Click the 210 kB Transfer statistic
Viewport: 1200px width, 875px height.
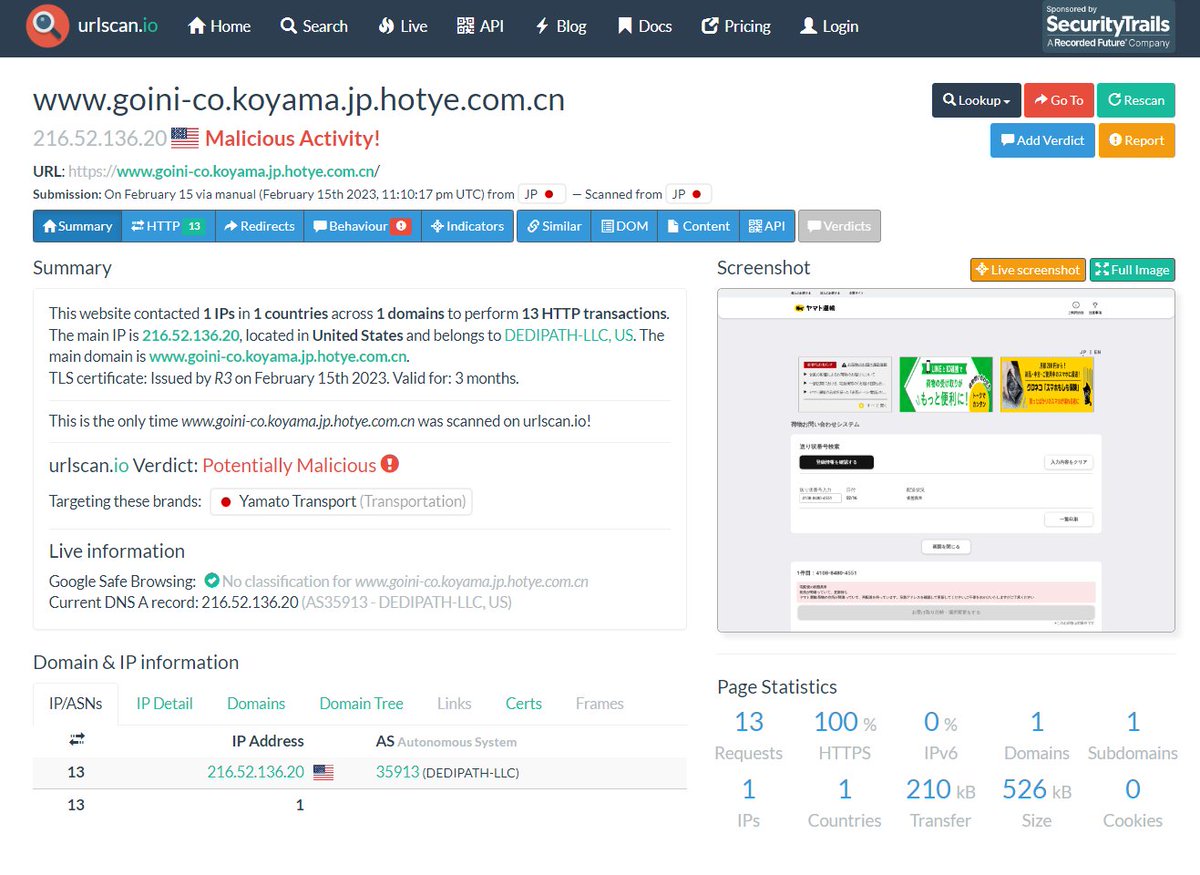point(940,802)
